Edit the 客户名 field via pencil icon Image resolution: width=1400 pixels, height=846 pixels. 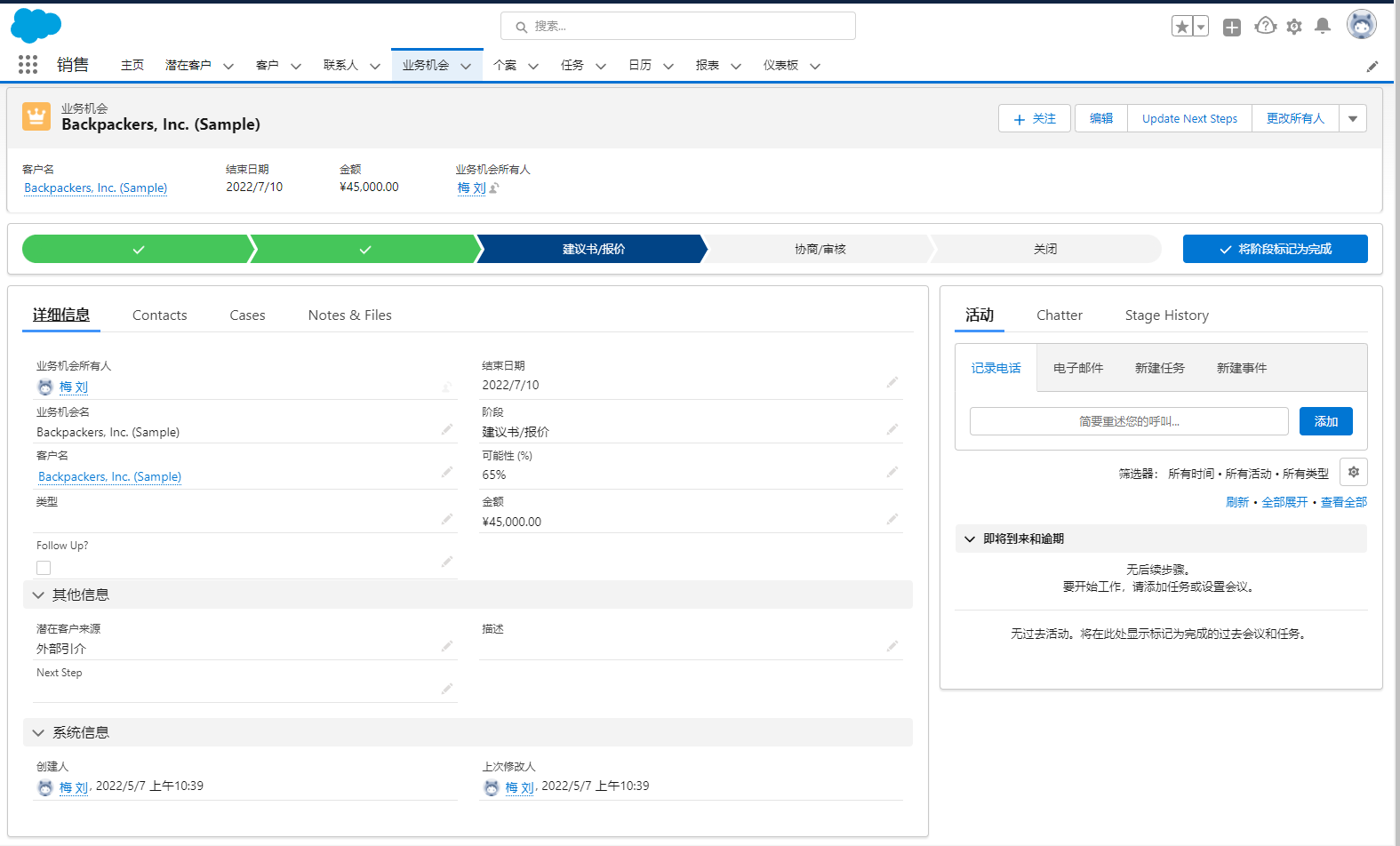point(447,472)
